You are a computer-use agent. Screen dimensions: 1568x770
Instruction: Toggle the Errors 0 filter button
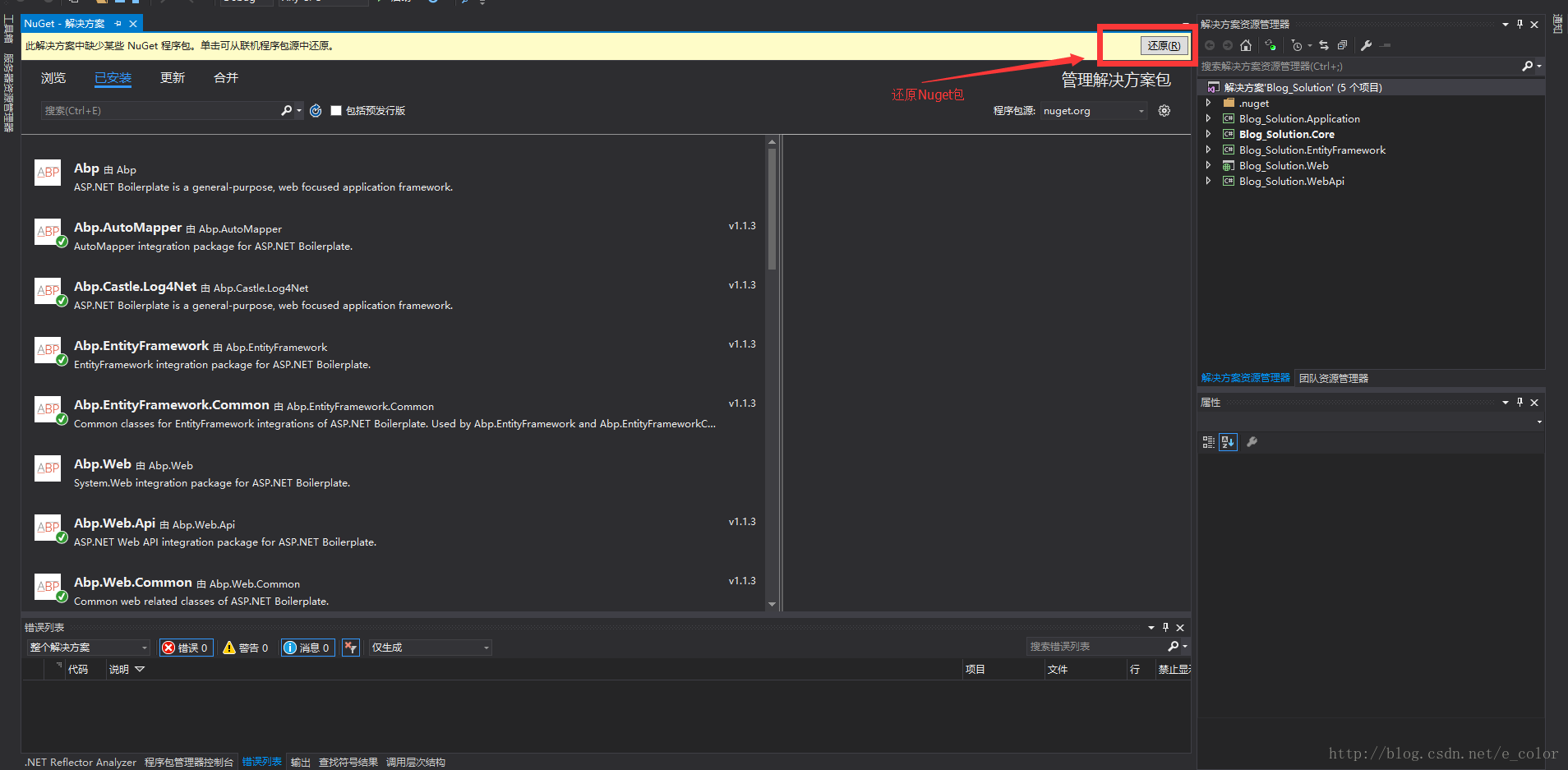click(186, 648)
